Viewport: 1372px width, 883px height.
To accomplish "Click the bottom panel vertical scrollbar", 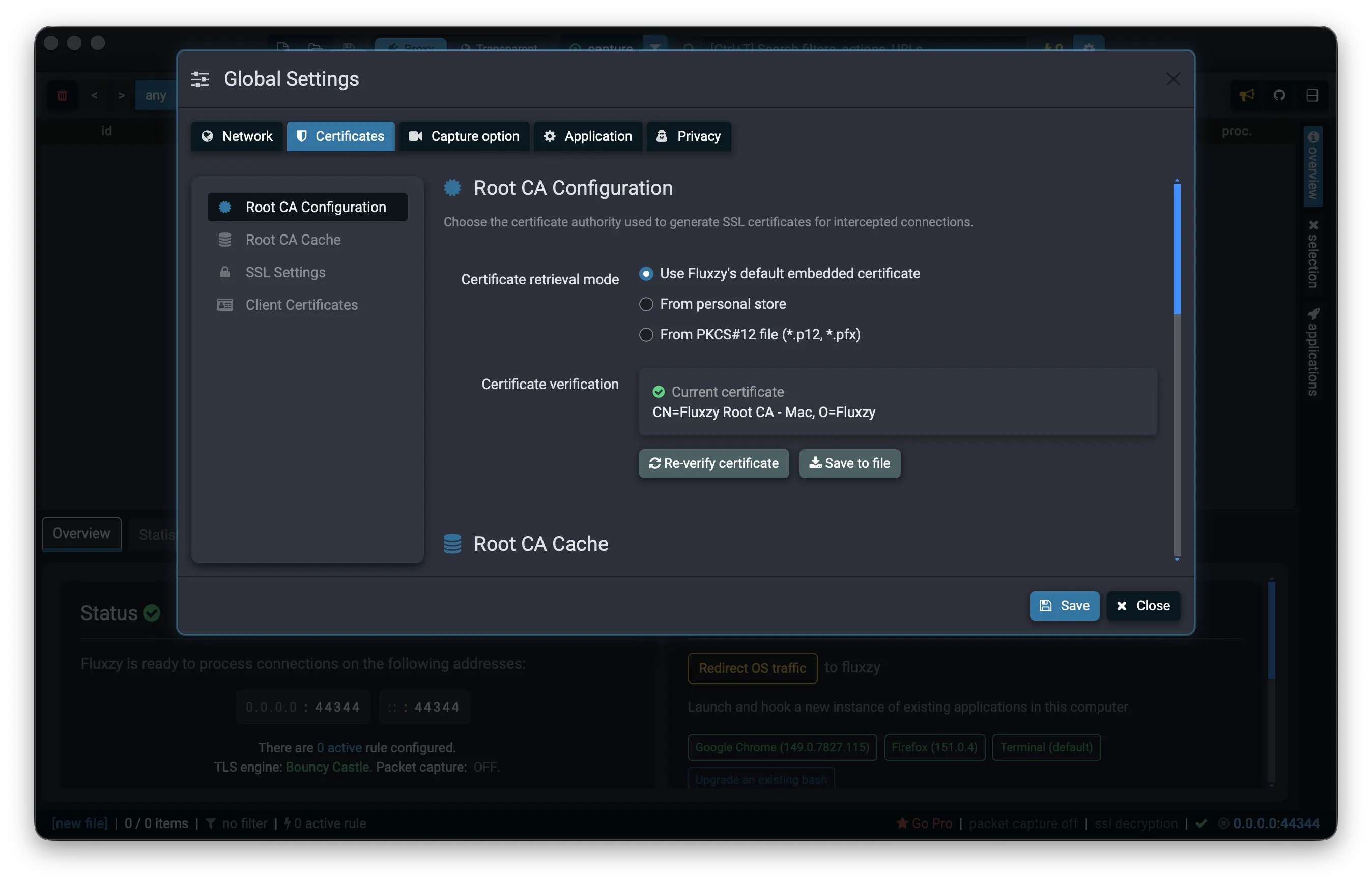I will coord(1271,681).
